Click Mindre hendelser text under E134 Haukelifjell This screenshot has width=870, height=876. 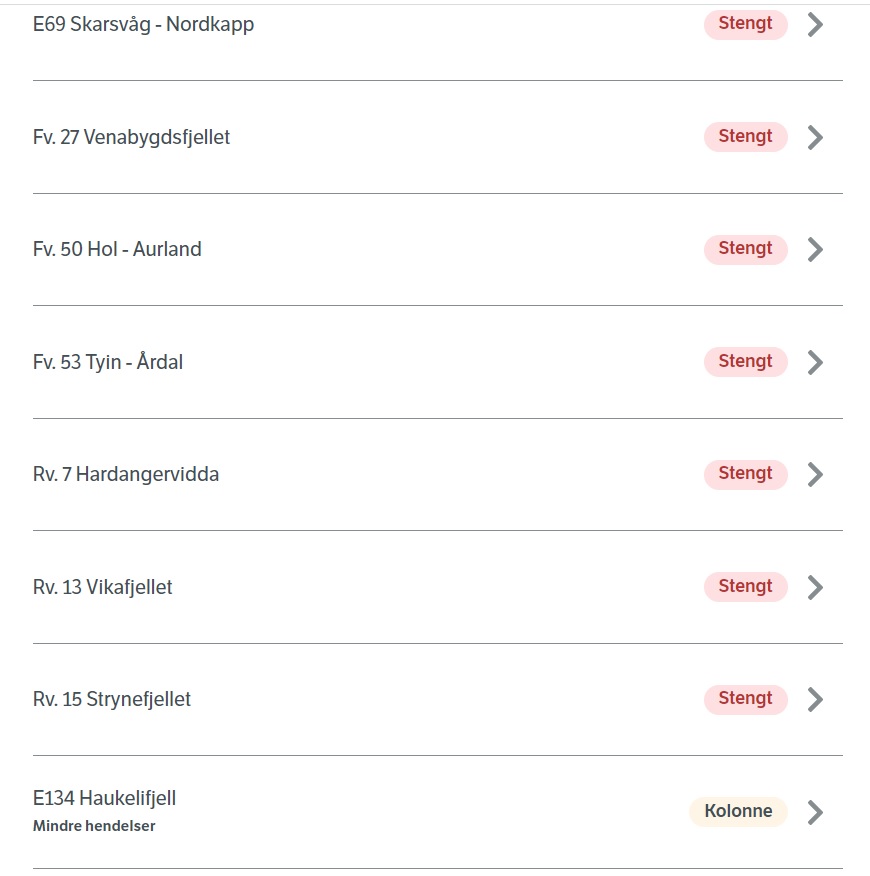[94, 826]
